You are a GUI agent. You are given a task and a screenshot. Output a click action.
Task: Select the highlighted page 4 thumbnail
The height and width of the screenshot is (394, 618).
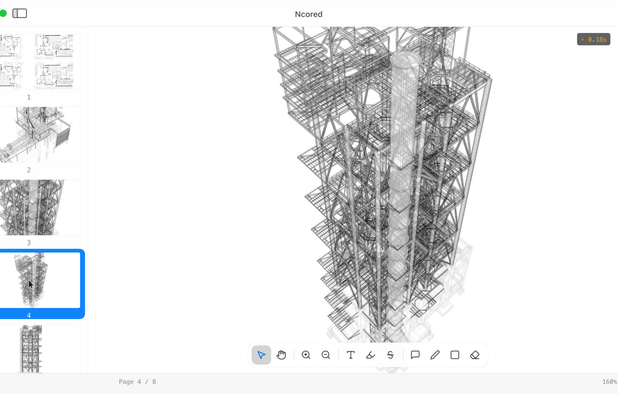[39, 280]
